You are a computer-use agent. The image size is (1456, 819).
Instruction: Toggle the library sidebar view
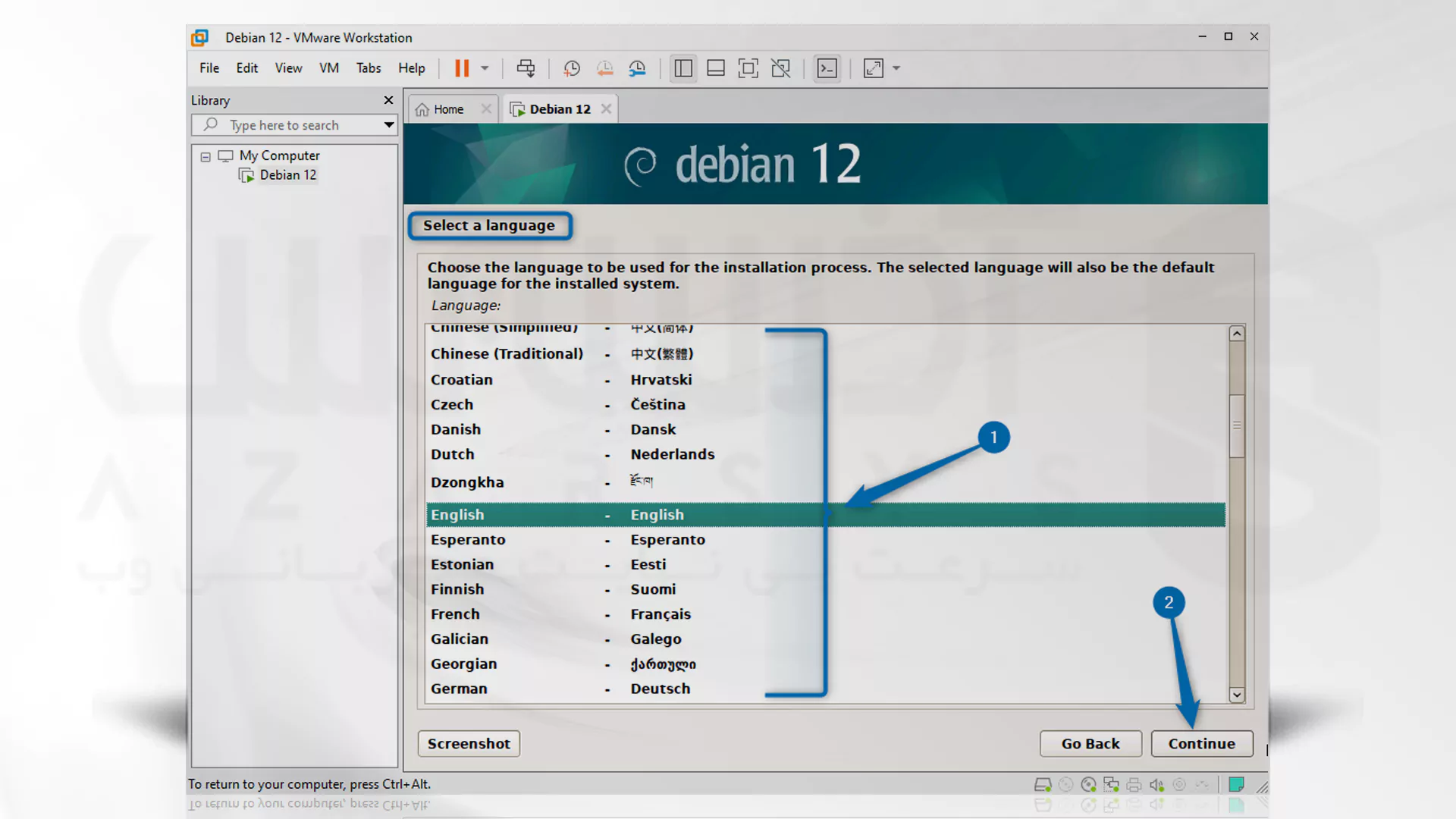click(683, 68)
